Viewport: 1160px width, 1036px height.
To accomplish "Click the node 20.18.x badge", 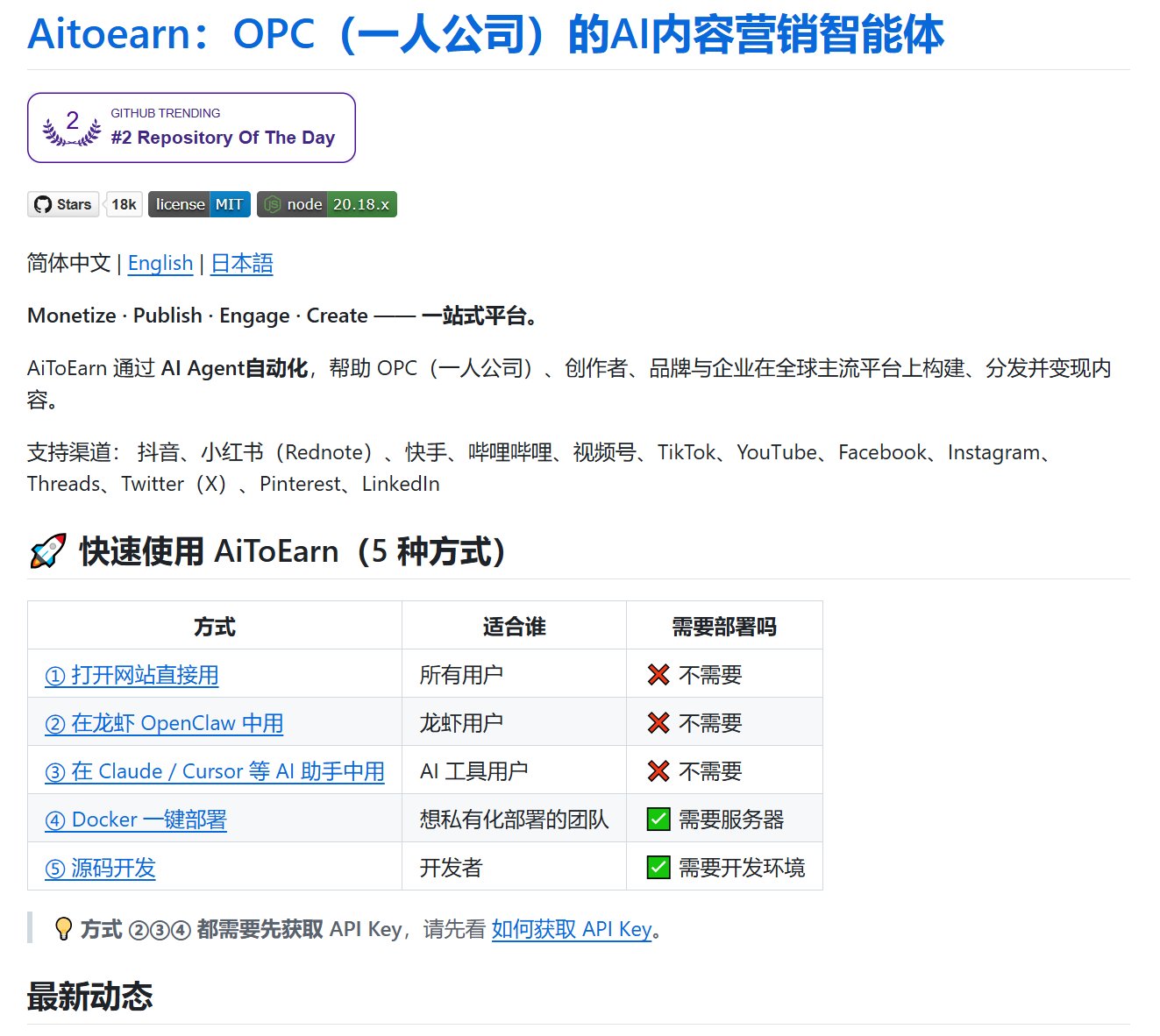I will click(x=326, y=204).
